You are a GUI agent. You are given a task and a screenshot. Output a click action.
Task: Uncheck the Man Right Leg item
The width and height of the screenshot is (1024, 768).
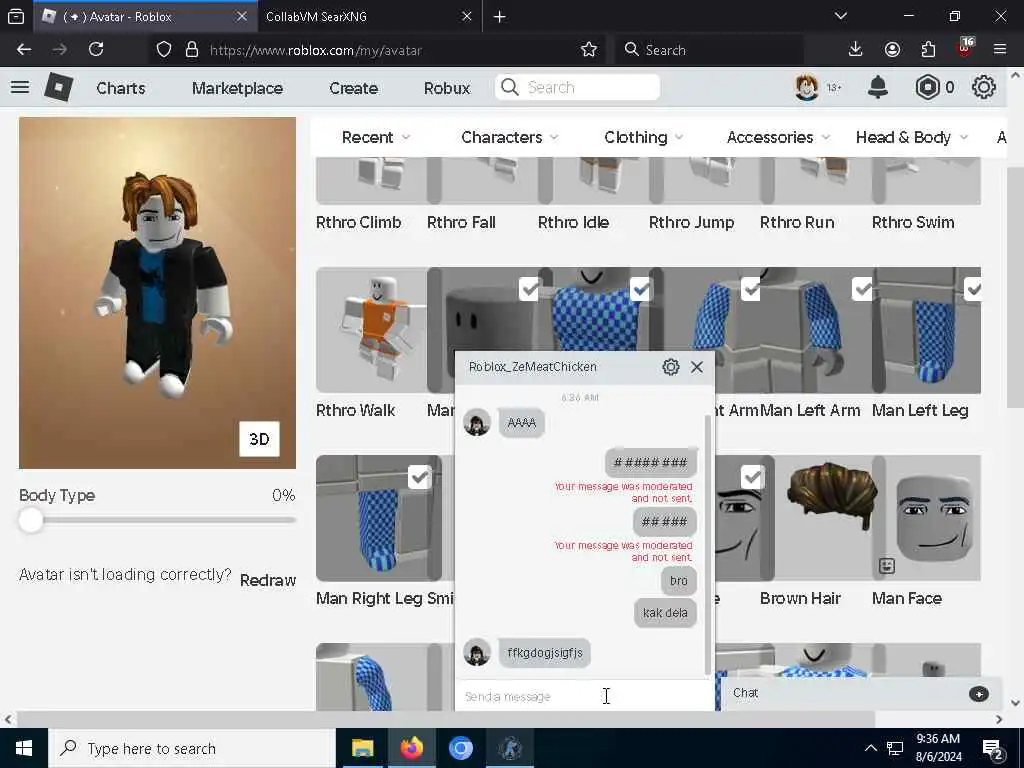[419, 477]
